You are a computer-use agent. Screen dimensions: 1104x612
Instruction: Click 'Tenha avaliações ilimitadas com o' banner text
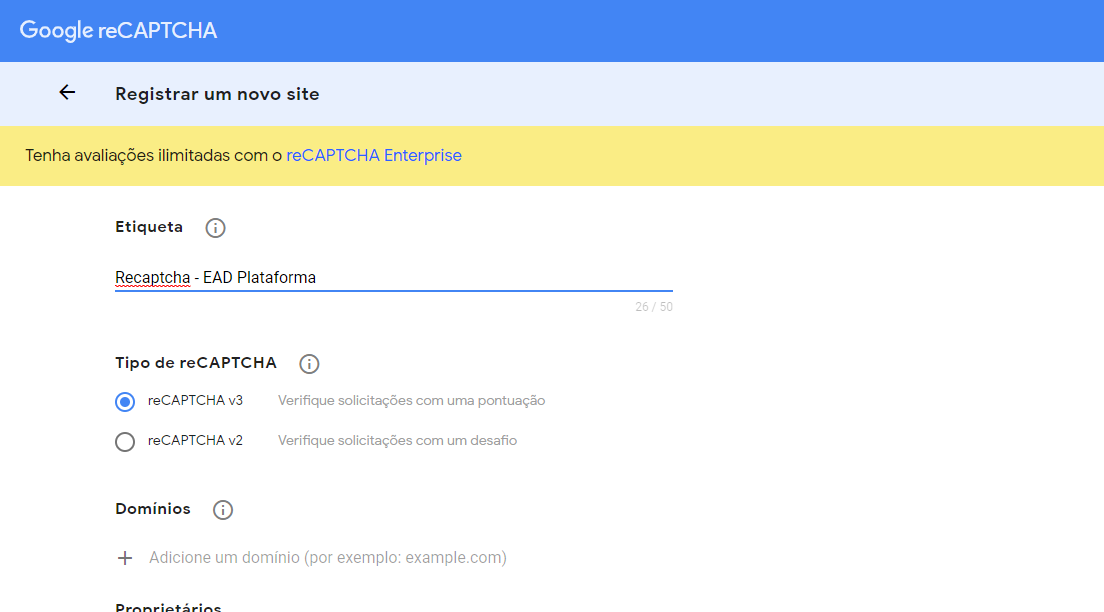[x=153, y=156]
